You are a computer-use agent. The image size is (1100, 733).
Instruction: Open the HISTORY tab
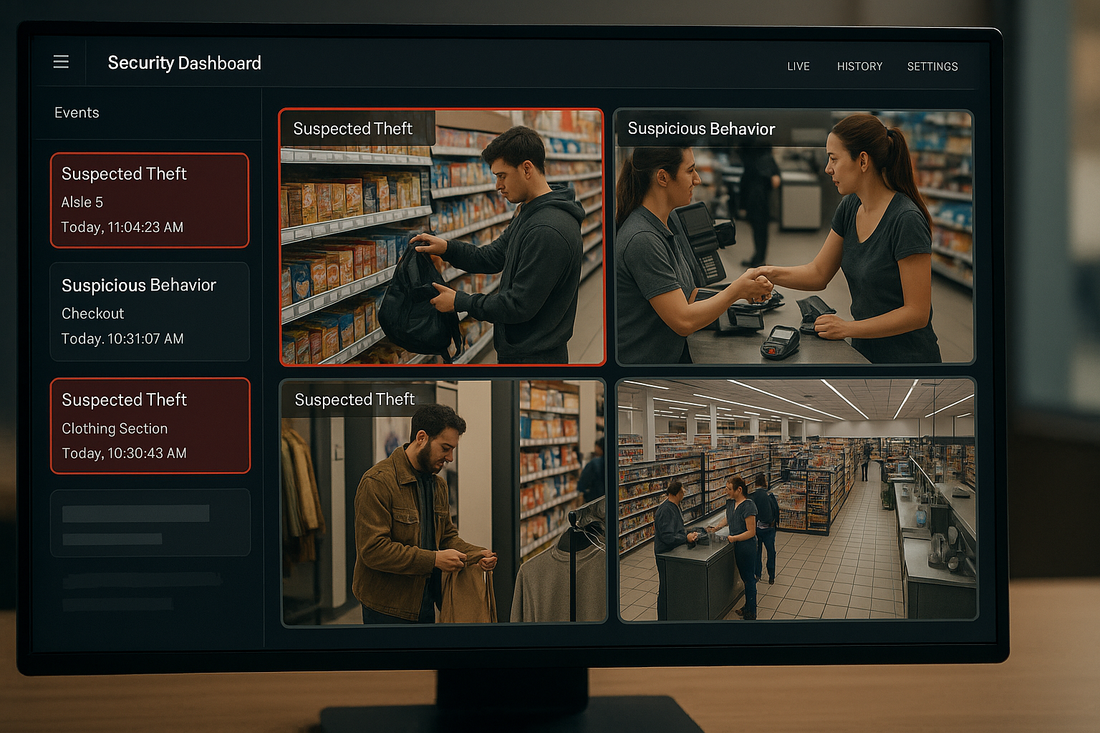pos(859,66)
